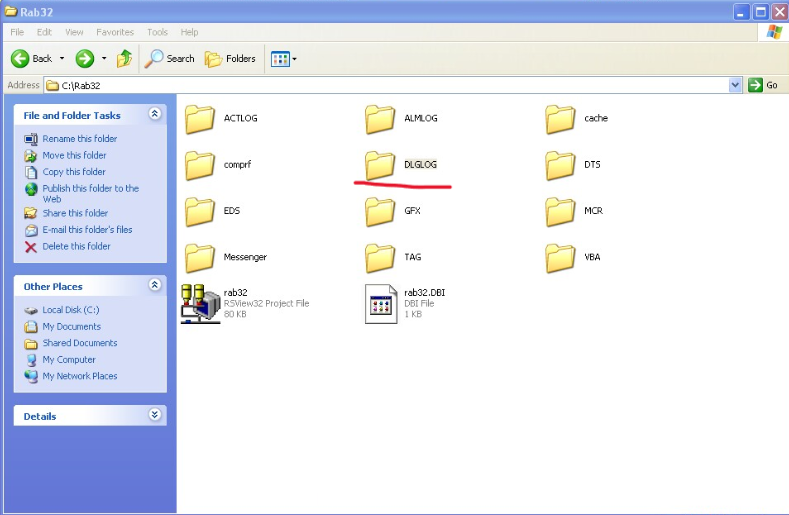789x515 pixels.
Task: Open the ALMLOG folder
Action: (401, 119)
